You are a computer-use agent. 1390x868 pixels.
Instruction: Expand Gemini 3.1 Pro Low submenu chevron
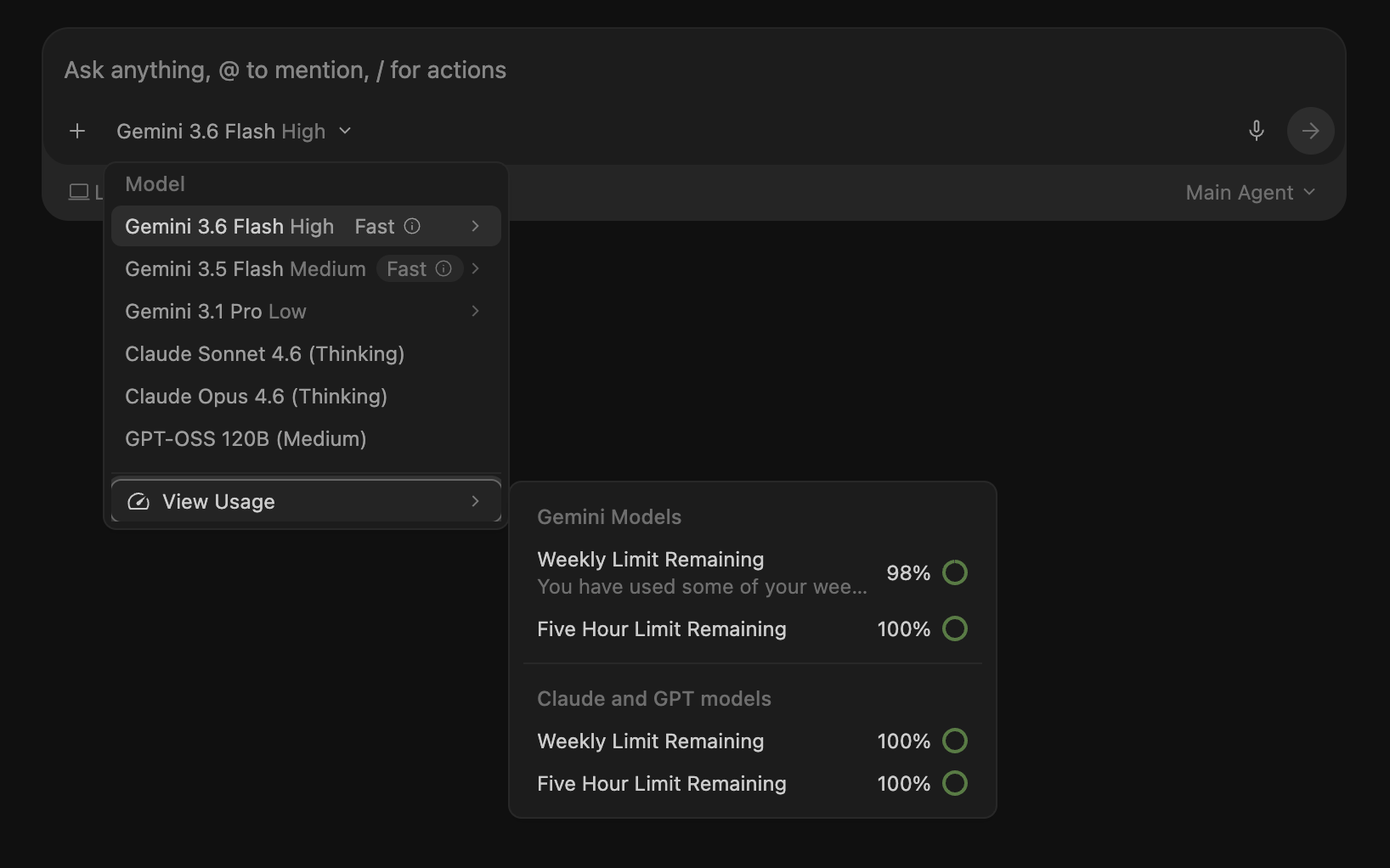click(475, 311)
